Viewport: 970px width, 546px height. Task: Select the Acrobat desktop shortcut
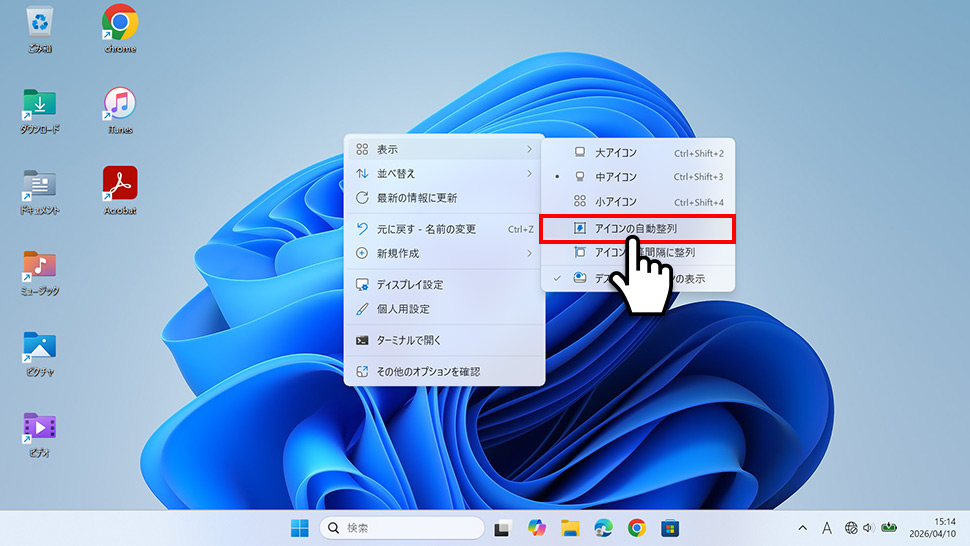120,191
